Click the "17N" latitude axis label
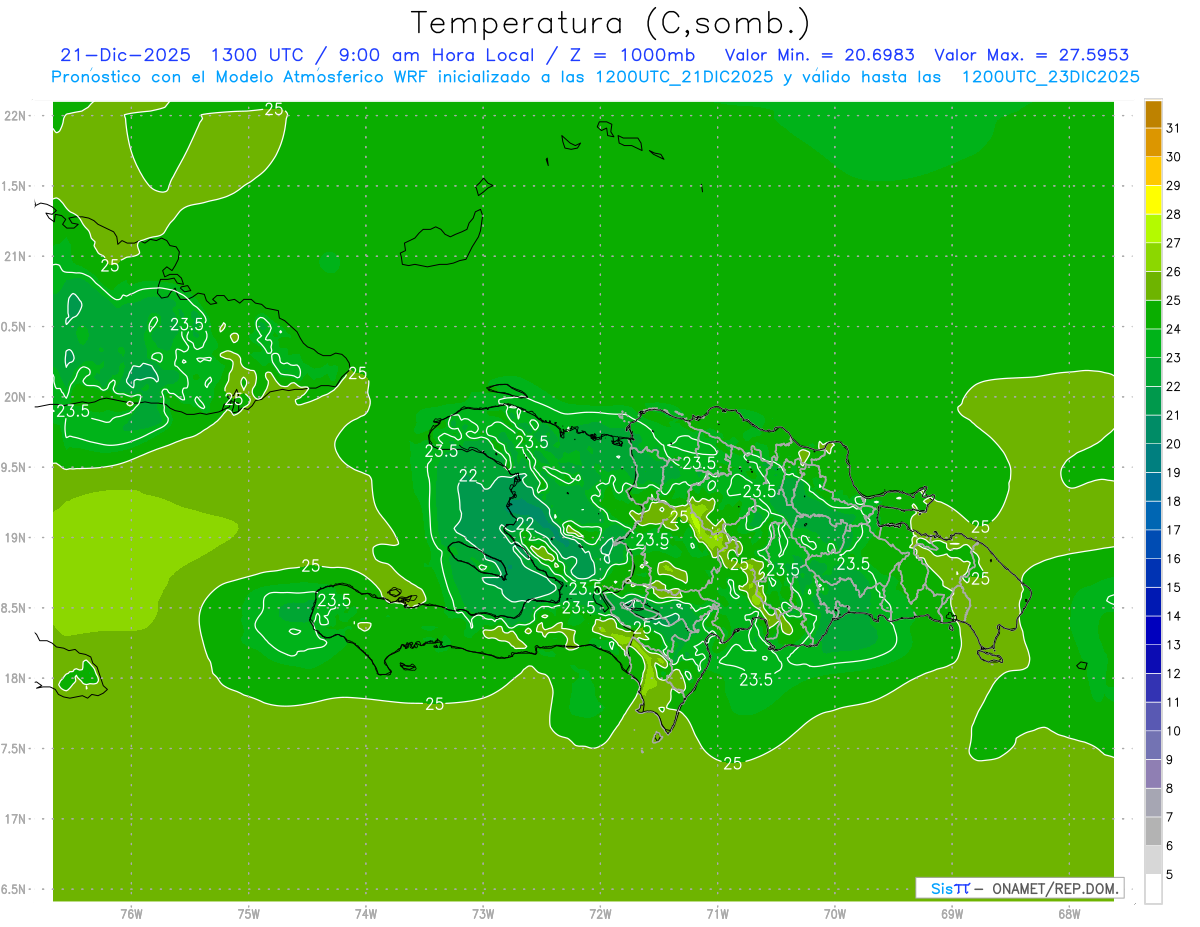1200x927 pixels. [15, 819]
